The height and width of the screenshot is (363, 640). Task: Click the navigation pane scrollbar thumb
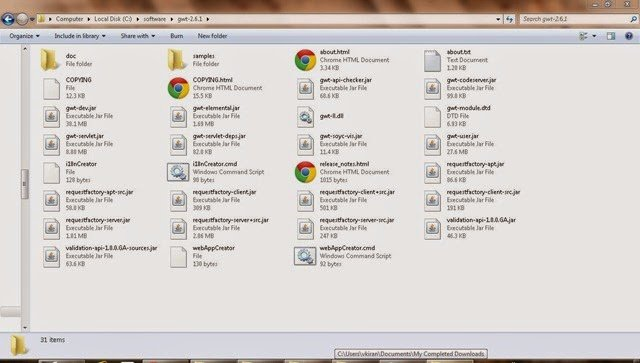click(x=25, y=184)
